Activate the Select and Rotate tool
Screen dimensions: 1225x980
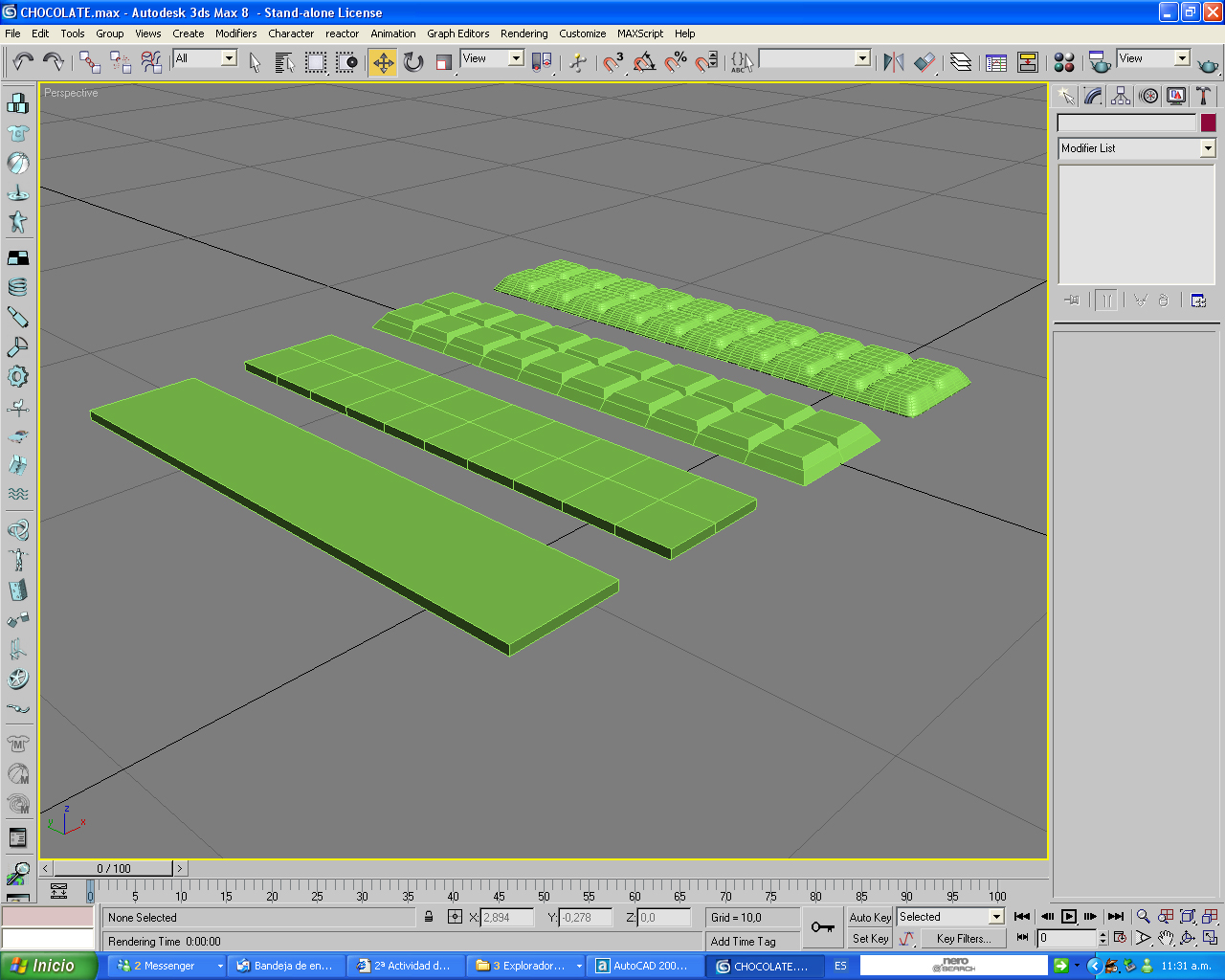pyautogui.click(x=413, y=62)
